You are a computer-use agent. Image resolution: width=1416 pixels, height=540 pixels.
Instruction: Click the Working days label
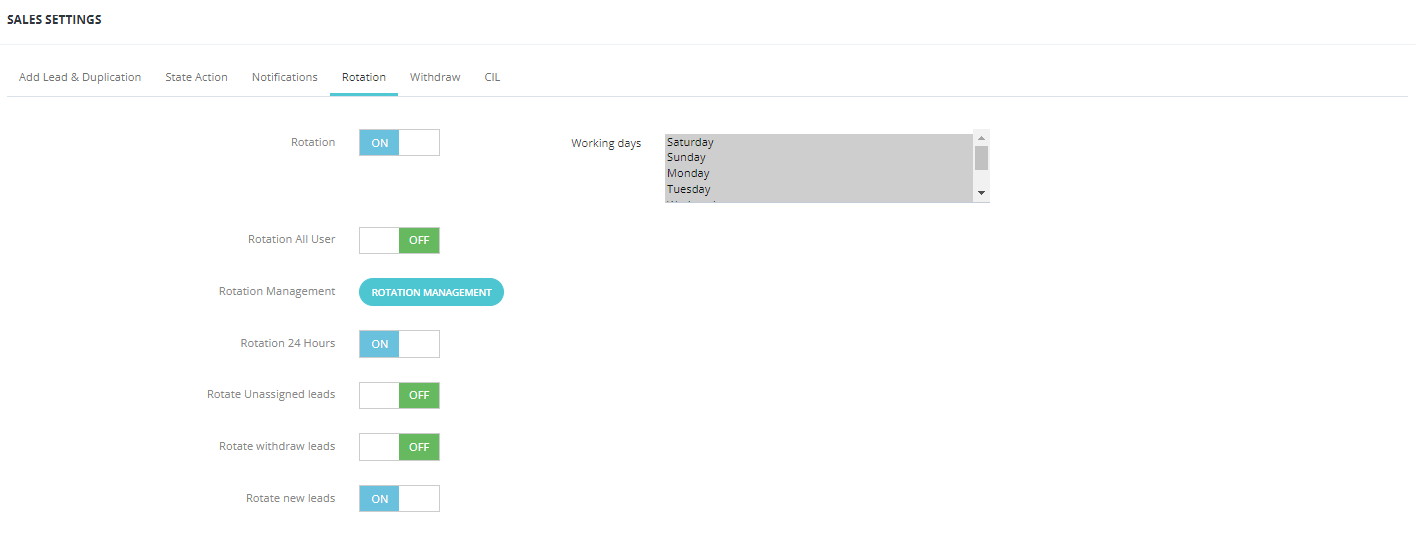click(606, 143)
